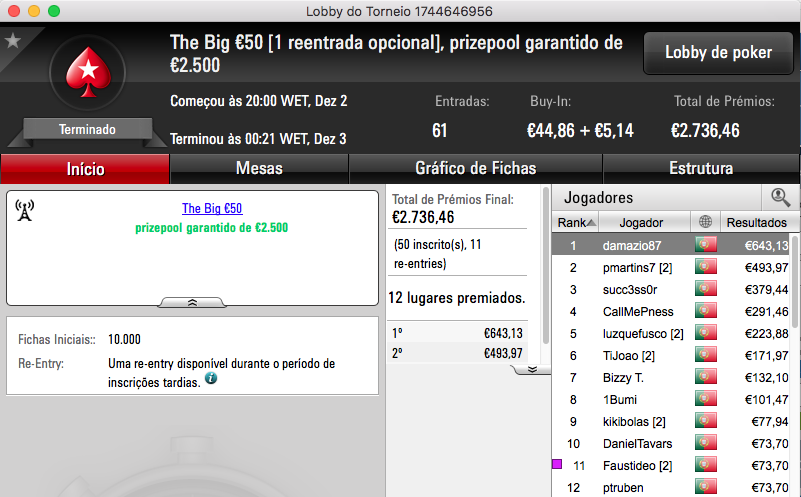Click the Terminado status banner
This screenshot has width=801, height=497.
click(x=87, y=129)
